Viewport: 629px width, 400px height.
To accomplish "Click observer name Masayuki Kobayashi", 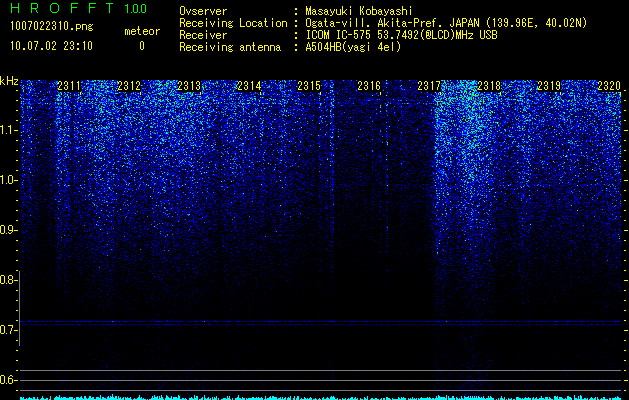I will (359, 11).
